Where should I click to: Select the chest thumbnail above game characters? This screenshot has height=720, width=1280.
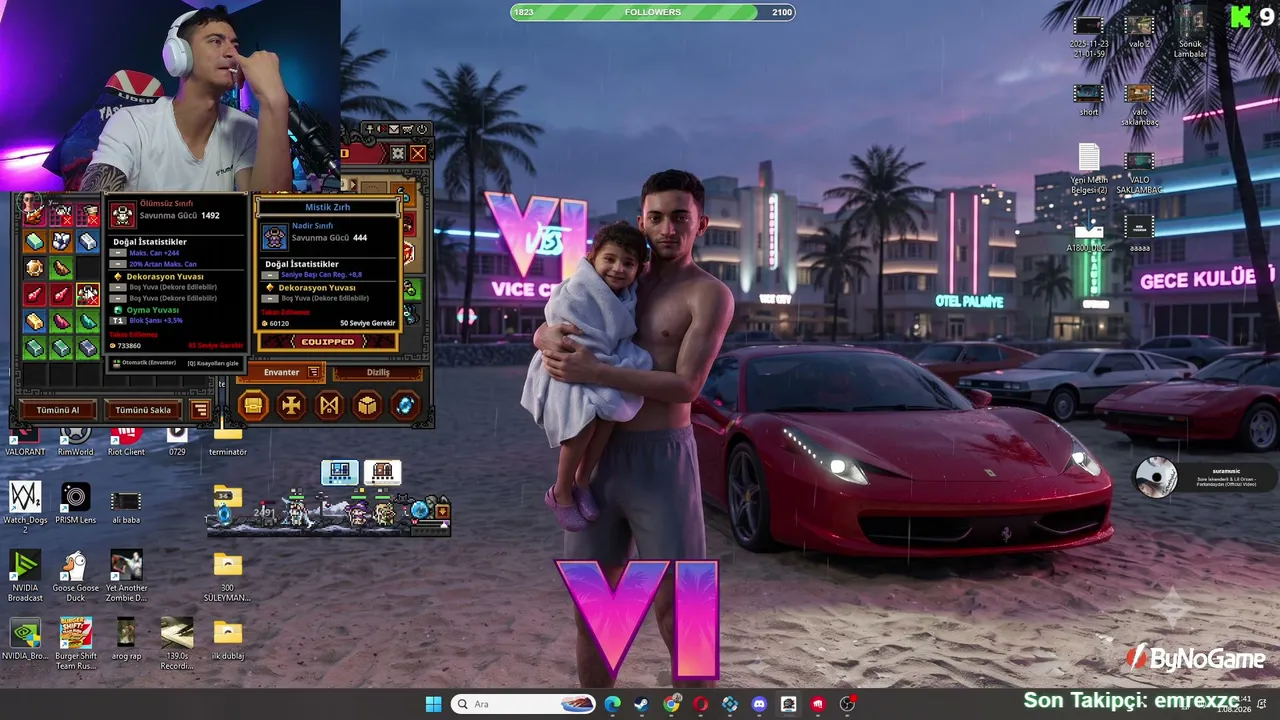(x=383, y=472)
